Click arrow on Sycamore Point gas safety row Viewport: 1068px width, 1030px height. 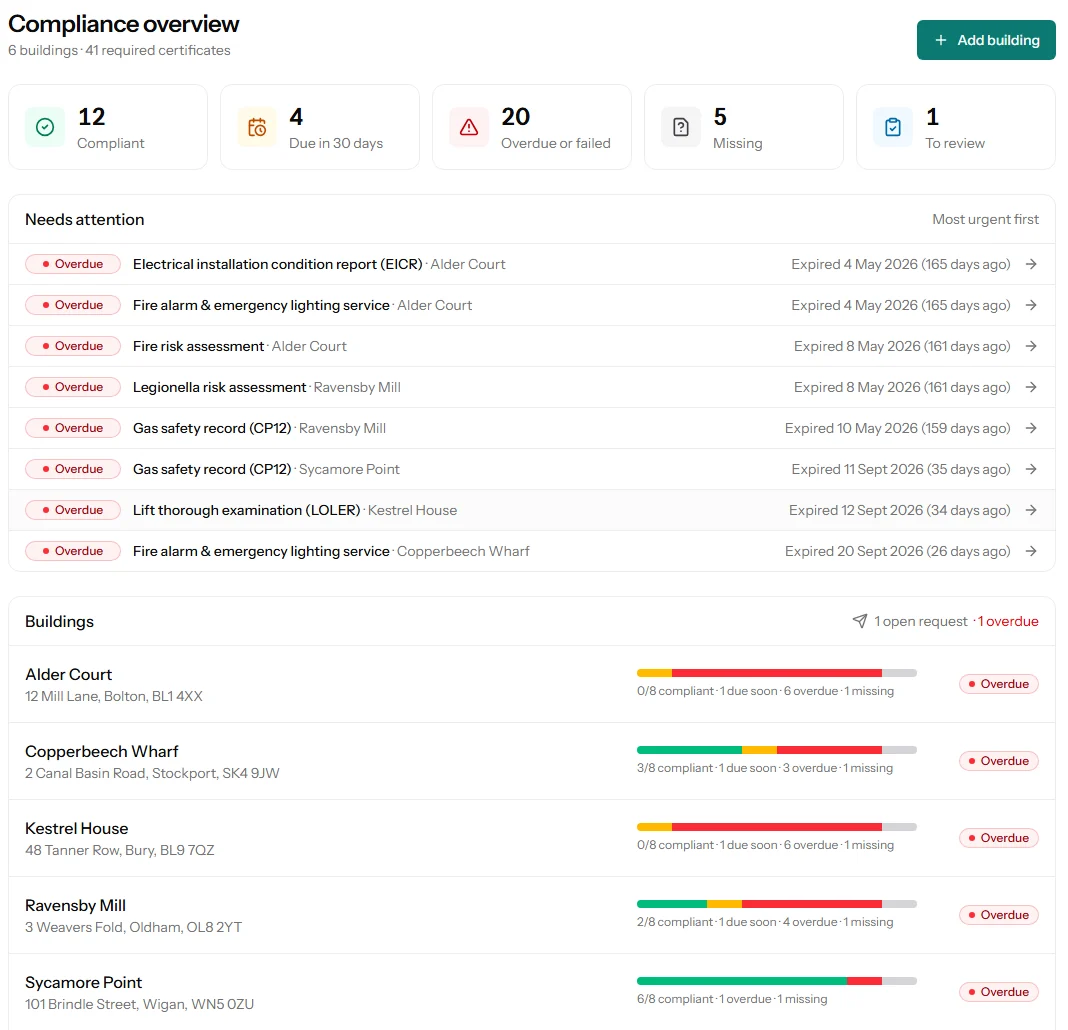[1031, 469]
